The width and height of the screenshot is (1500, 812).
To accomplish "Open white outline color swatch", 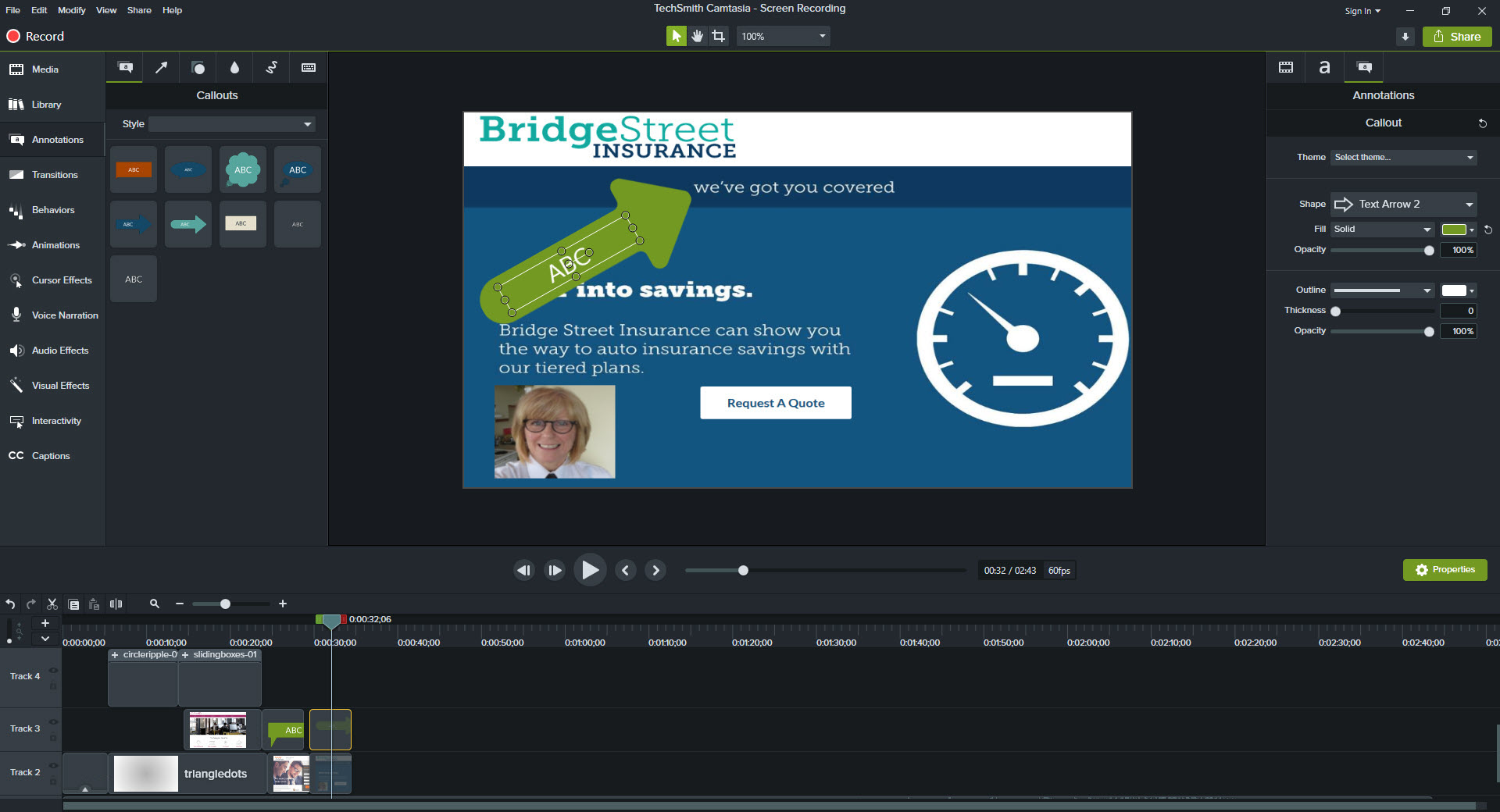I will tap(1458, 290).
